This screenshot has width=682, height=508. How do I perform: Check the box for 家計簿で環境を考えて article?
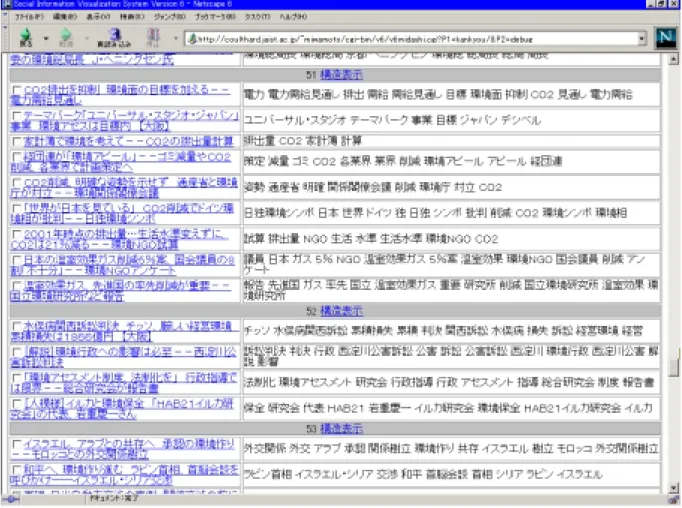(17, 141)
